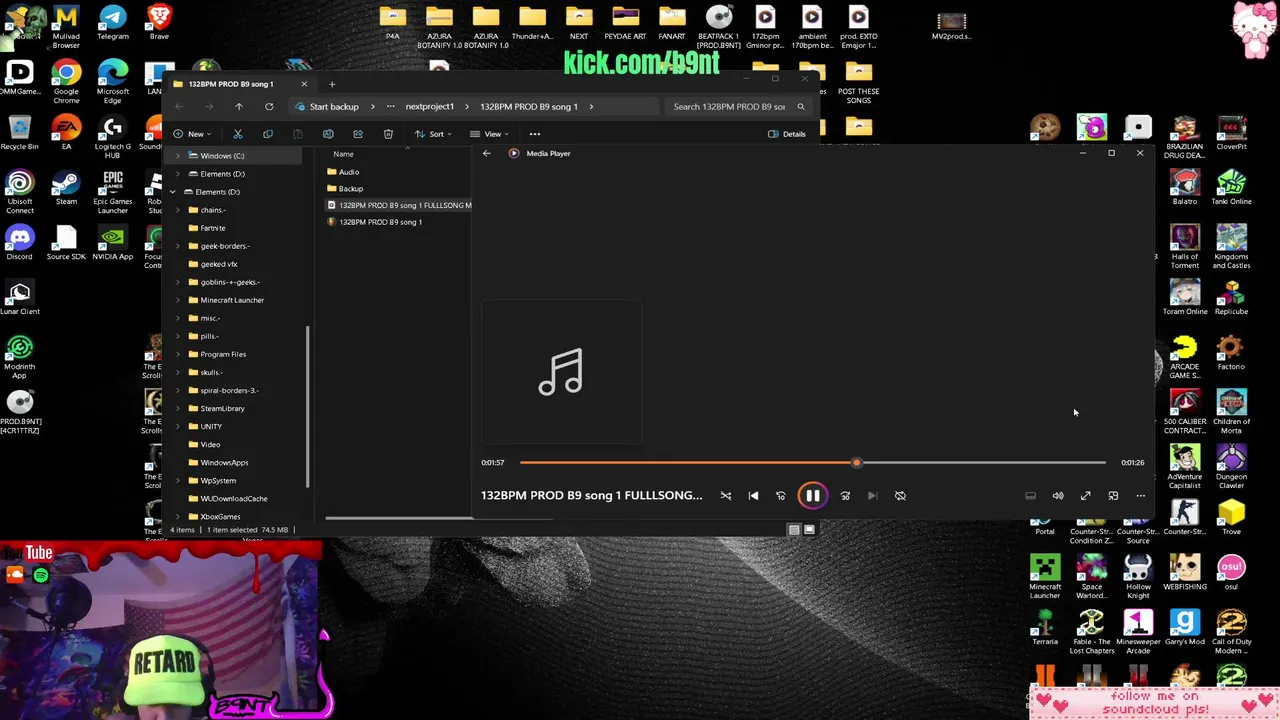Click the playback seek slider in Media Player

(x=812, y=463)
